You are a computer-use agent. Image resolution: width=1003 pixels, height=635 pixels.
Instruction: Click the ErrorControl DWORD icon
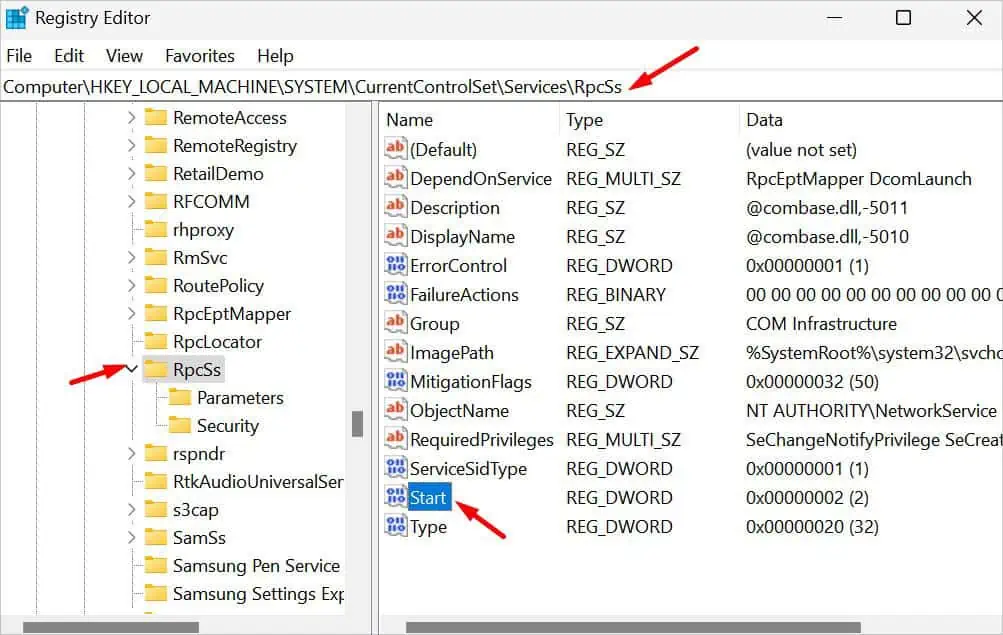click(396, 265)
